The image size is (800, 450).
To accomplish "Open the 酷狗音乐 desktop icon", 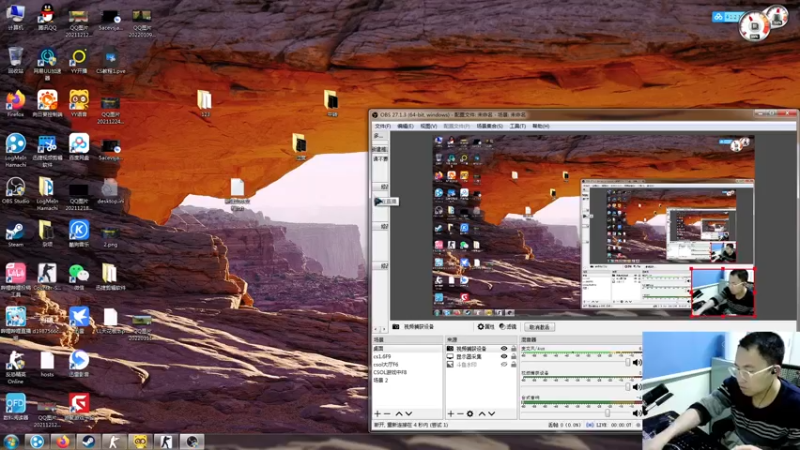I will 79,235.
